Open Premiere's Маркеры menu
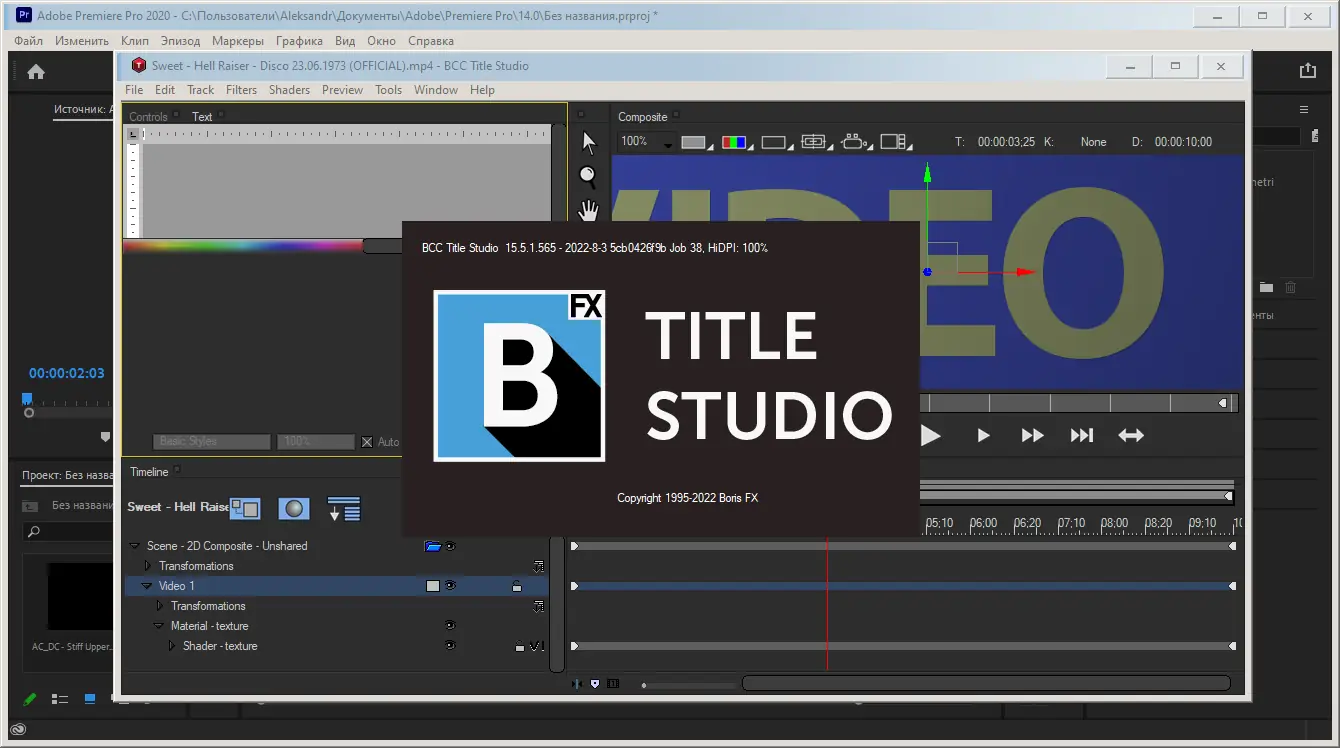 (239, 41)
